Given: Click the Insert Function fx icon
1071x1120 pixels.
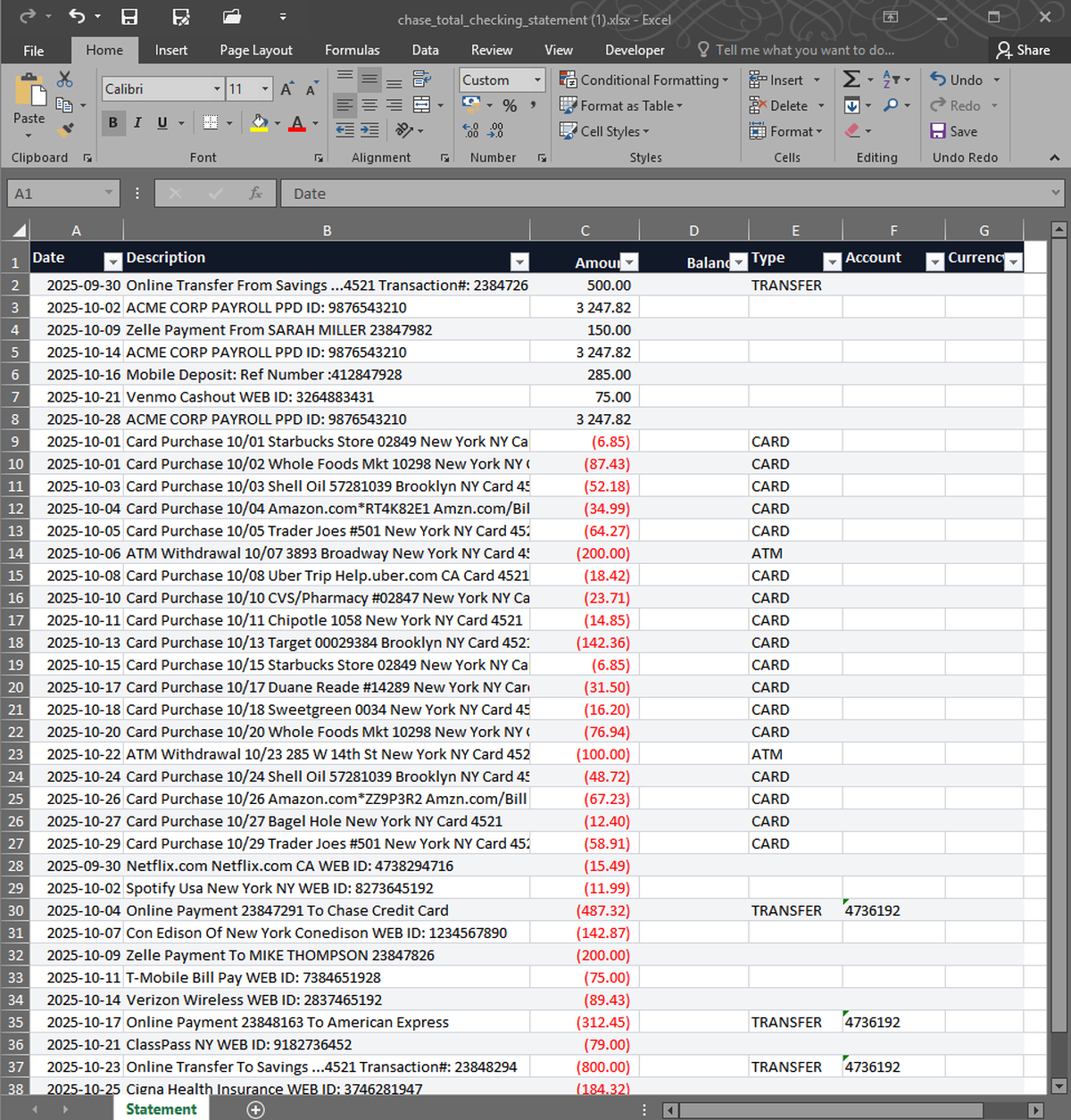Looking at the screenshot, I should click(x=255, y=193).
